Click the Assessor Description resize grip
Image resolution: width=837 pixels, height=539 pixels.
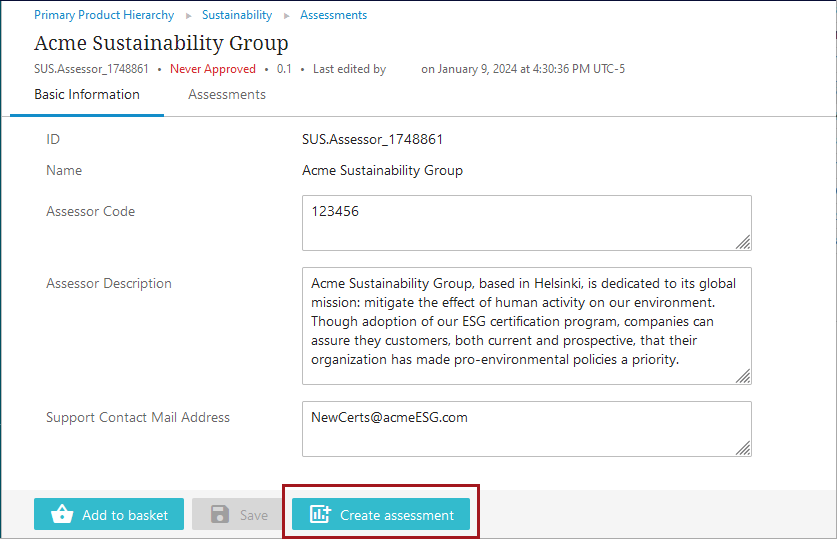tap(743, 376)
